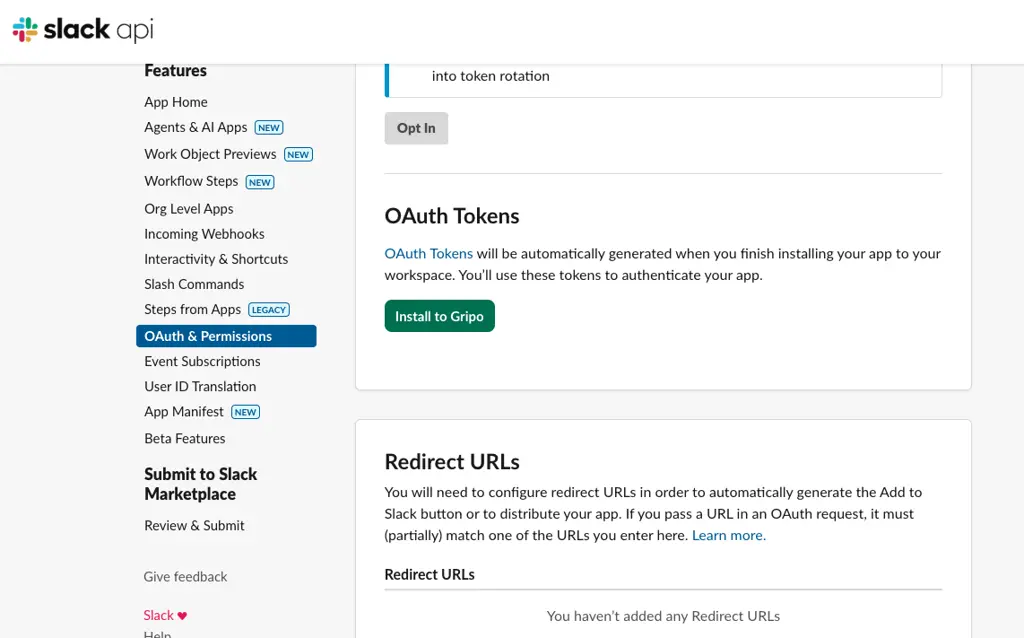1024x638 pixels.
Task: Click the heart icon next to Slack
Action: 183,616
